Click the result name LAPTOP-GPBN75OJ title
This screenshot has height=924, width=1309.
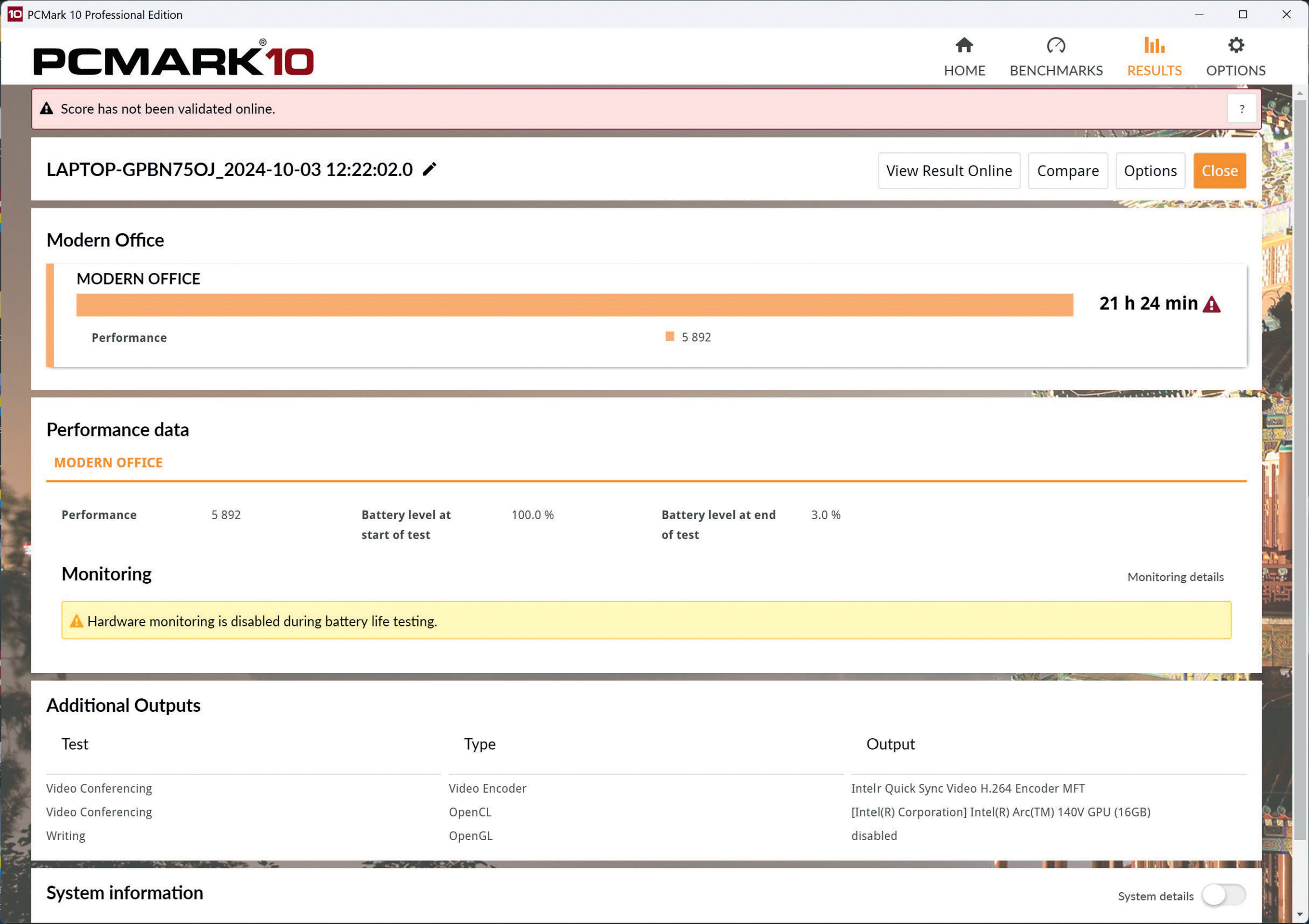[229, 169]
